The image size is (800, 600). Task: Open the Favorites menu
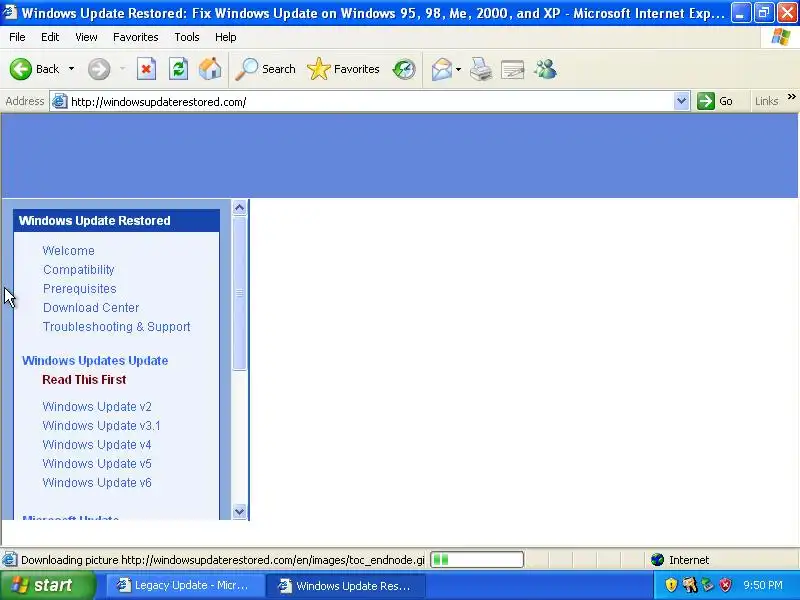point(136,37)
